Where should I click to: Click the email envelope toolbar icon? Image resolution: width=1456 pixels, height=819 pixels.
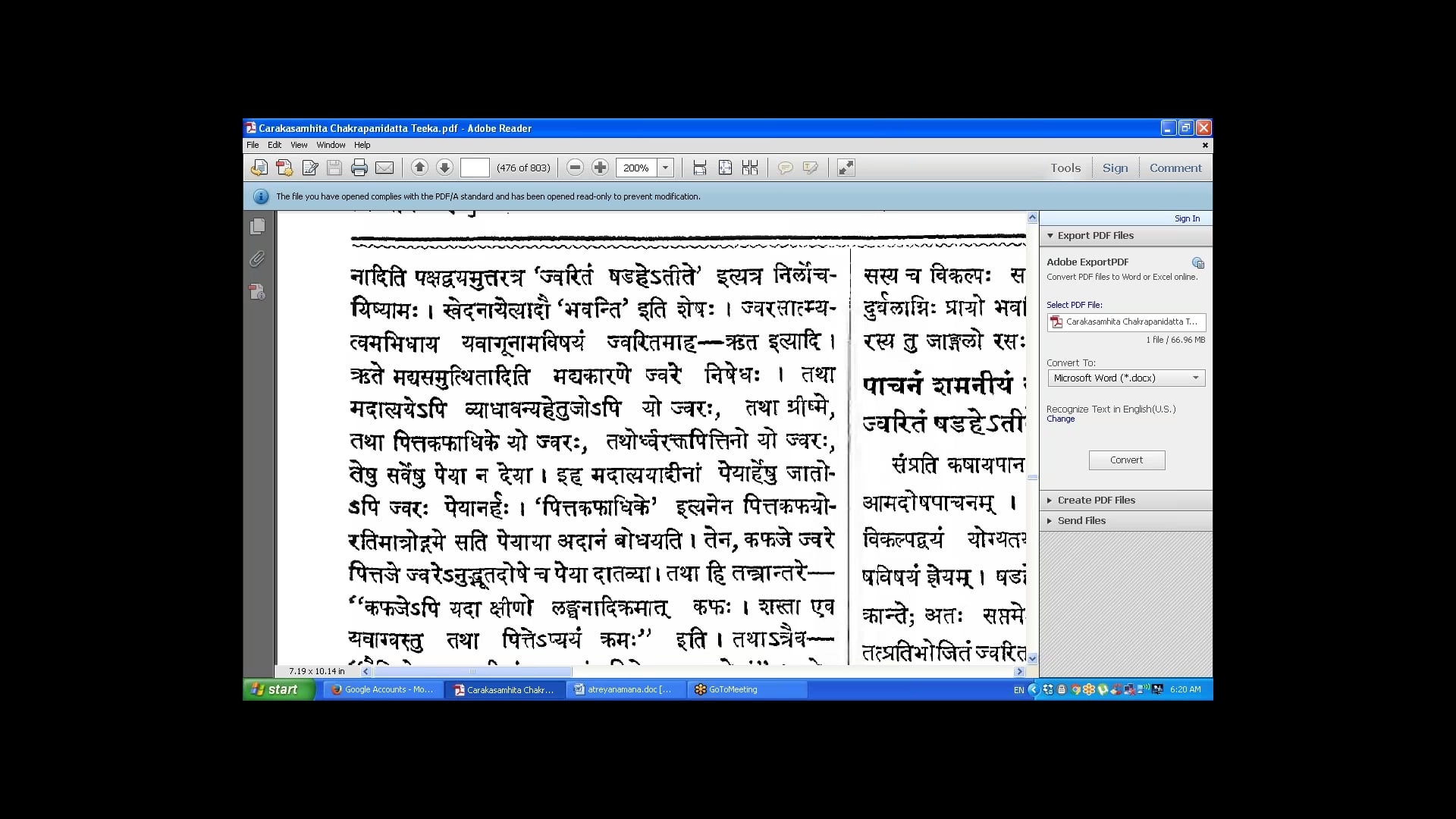[384, 168]
